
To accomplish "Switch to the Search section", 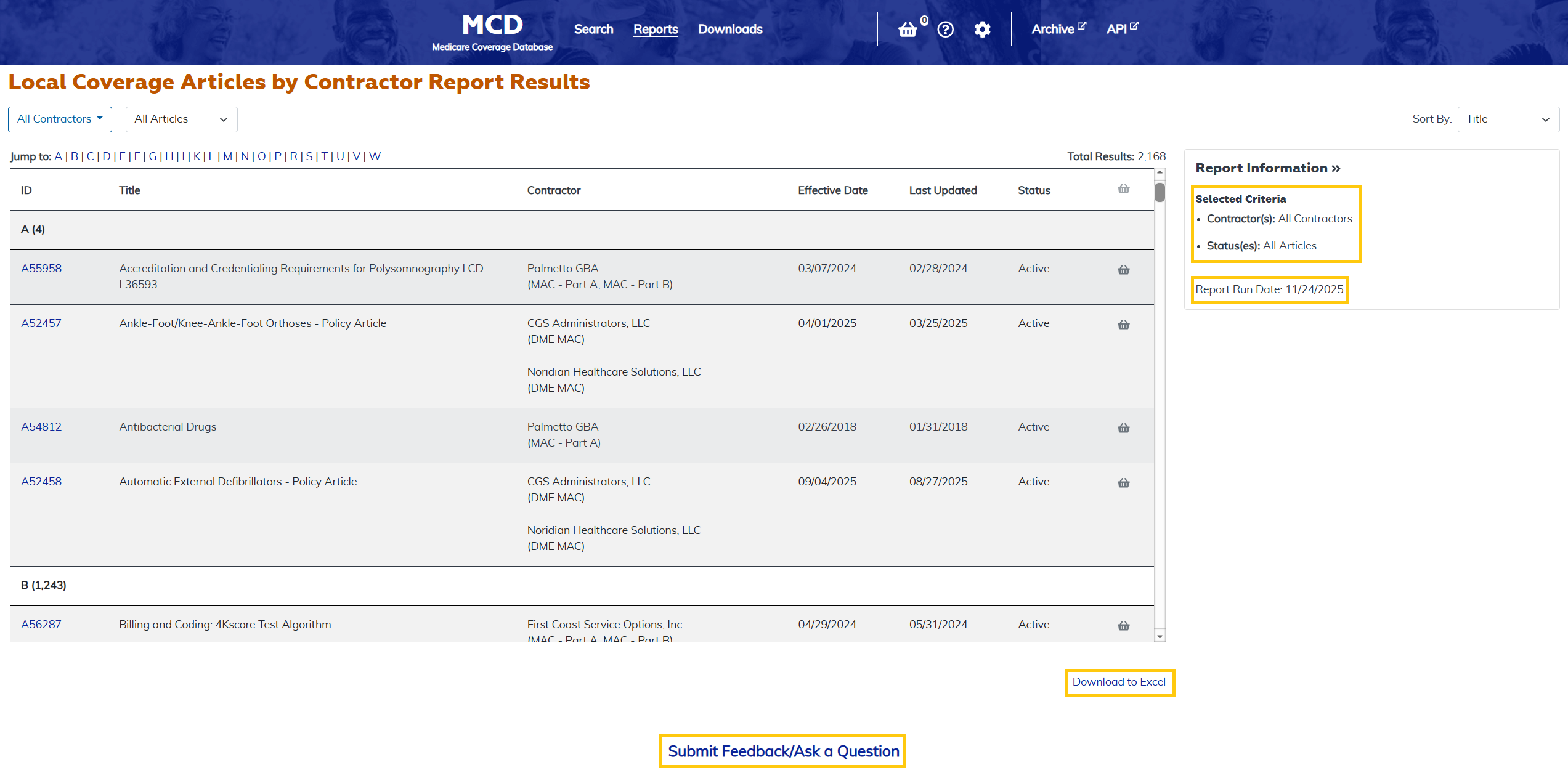I will [x=593, y=29].
